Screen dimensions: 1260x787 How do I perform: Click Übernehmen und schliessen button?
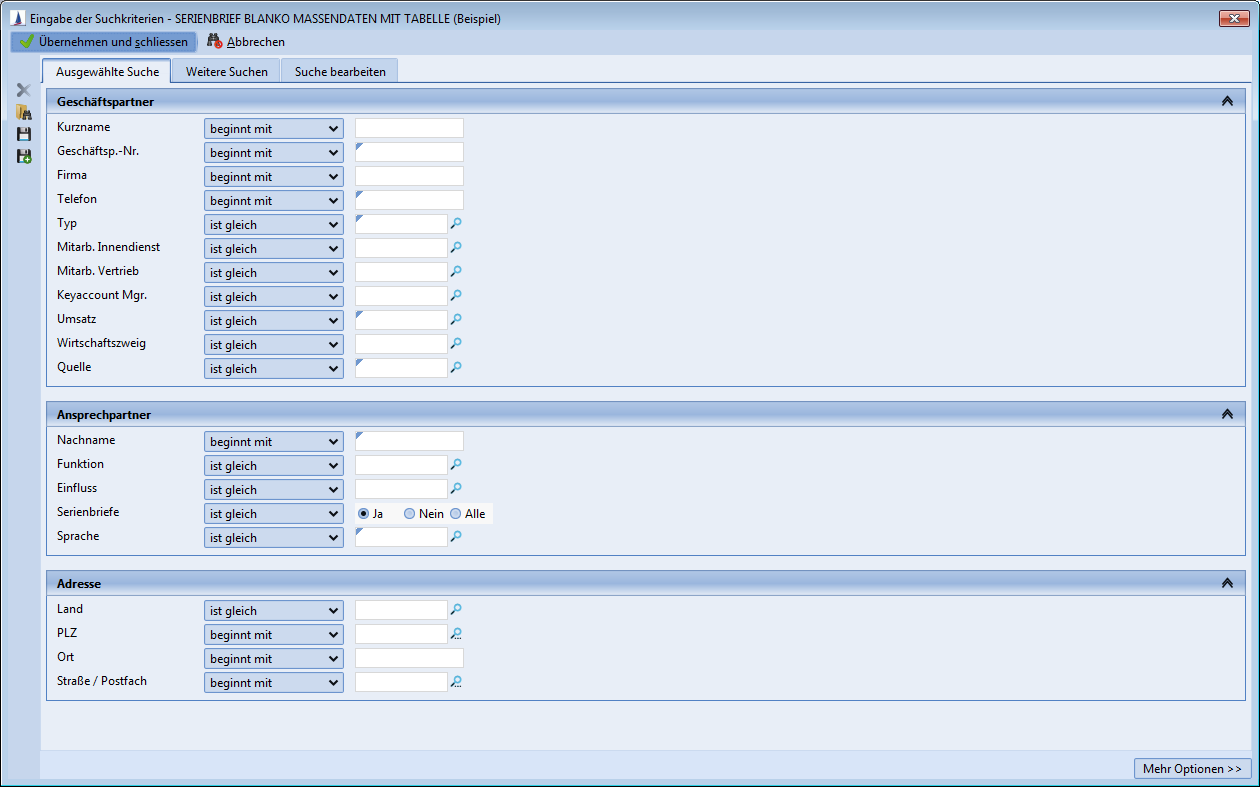click(103, 42)
